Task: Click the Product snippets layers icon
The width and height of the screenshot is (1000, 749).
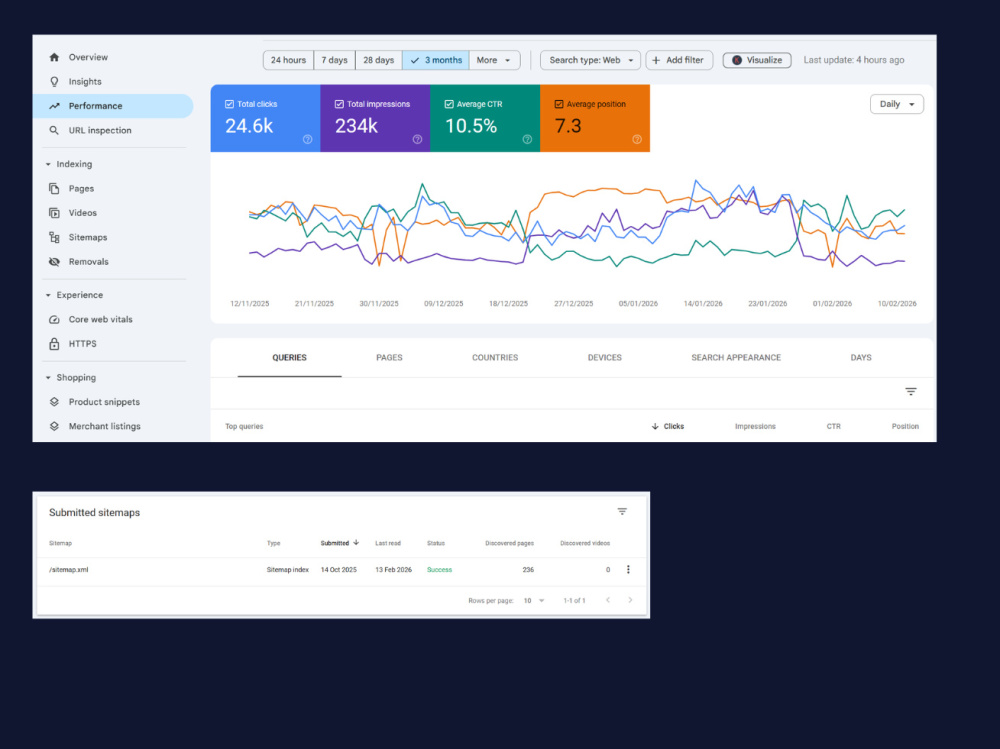Action: point(54,402)
